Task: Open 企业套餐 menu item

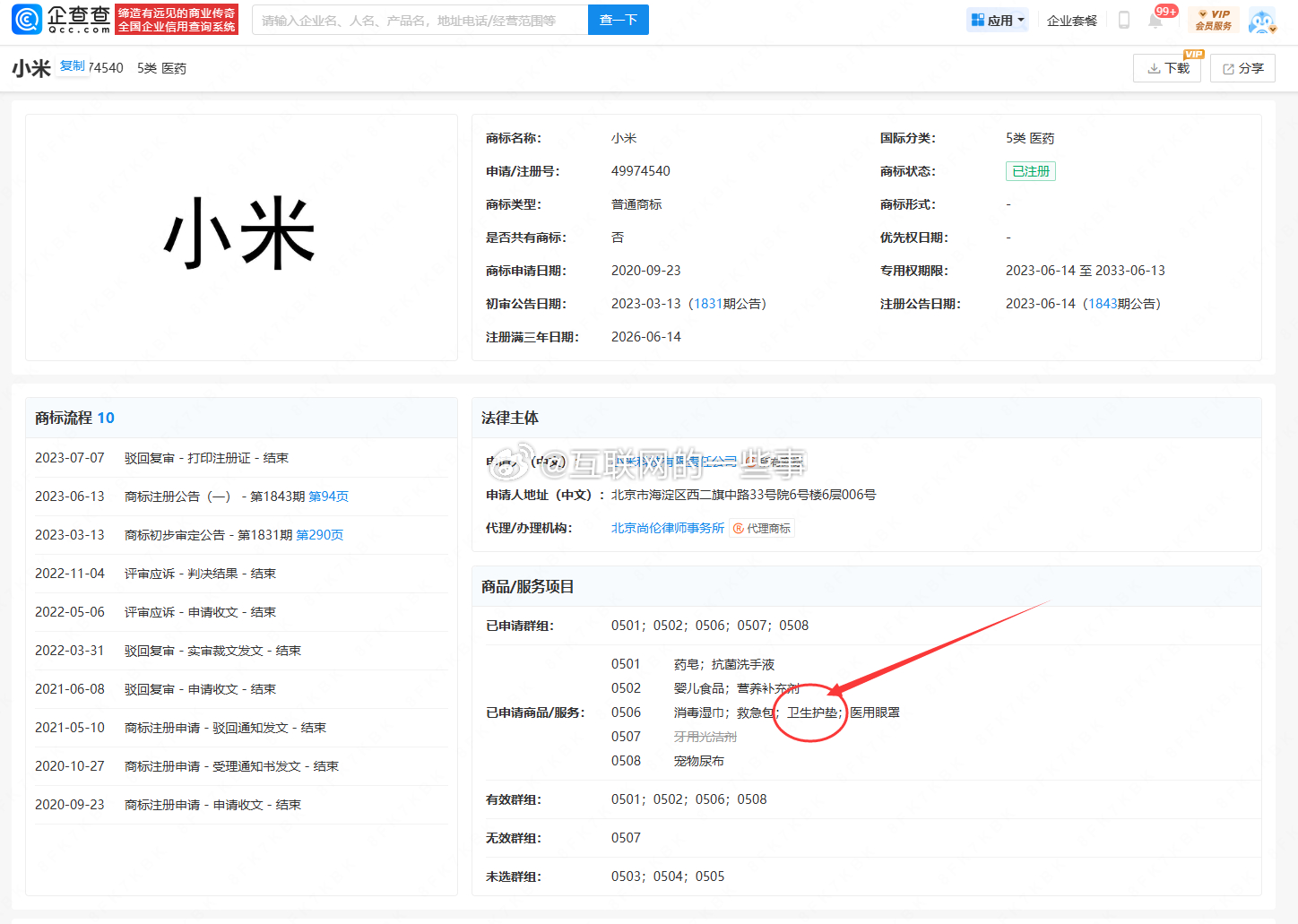Action: pyautogui.click(x=1072, y=21)
